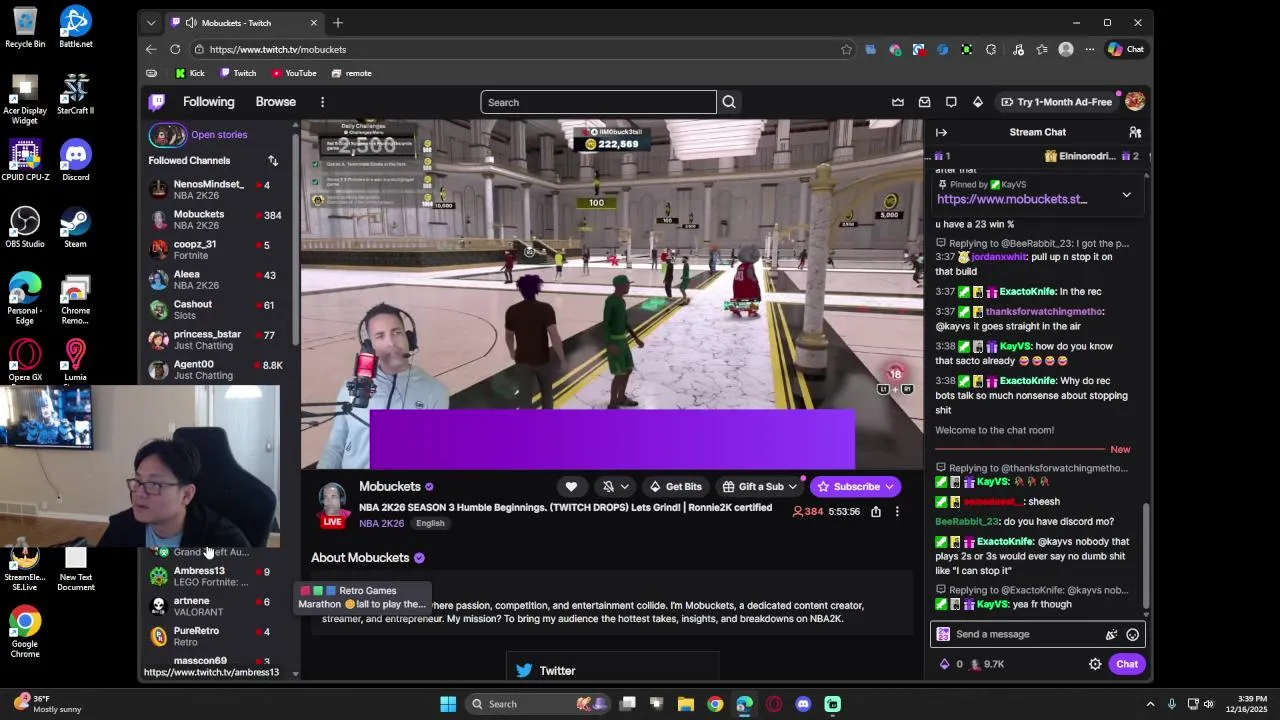Sort Followed Channels with the arrows icon
Image resolution: width=1280 pixels, height=720 pixels.
tap(273, 160)
